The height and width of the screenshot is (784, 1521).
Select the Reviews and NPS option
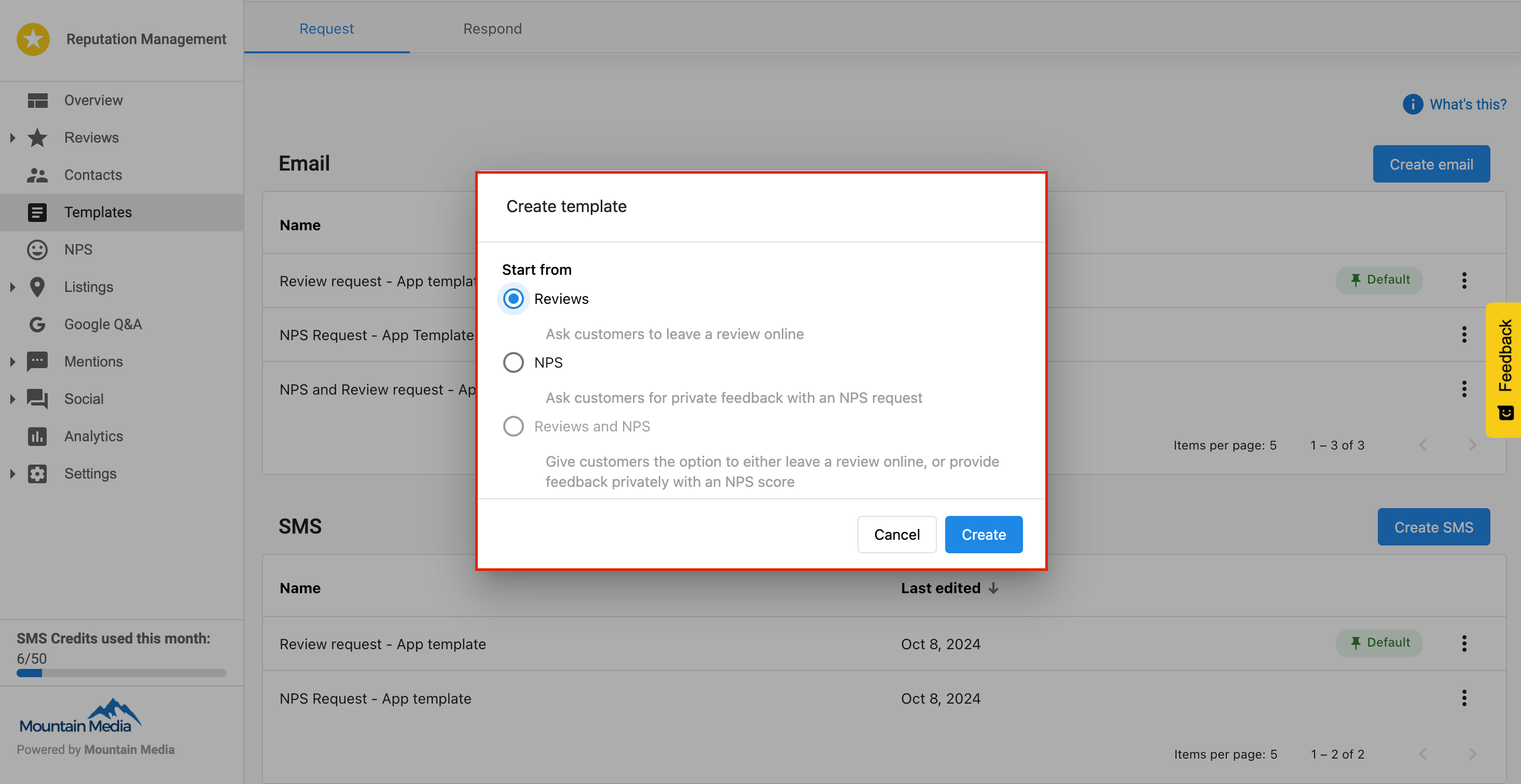(x=513, y=426)
